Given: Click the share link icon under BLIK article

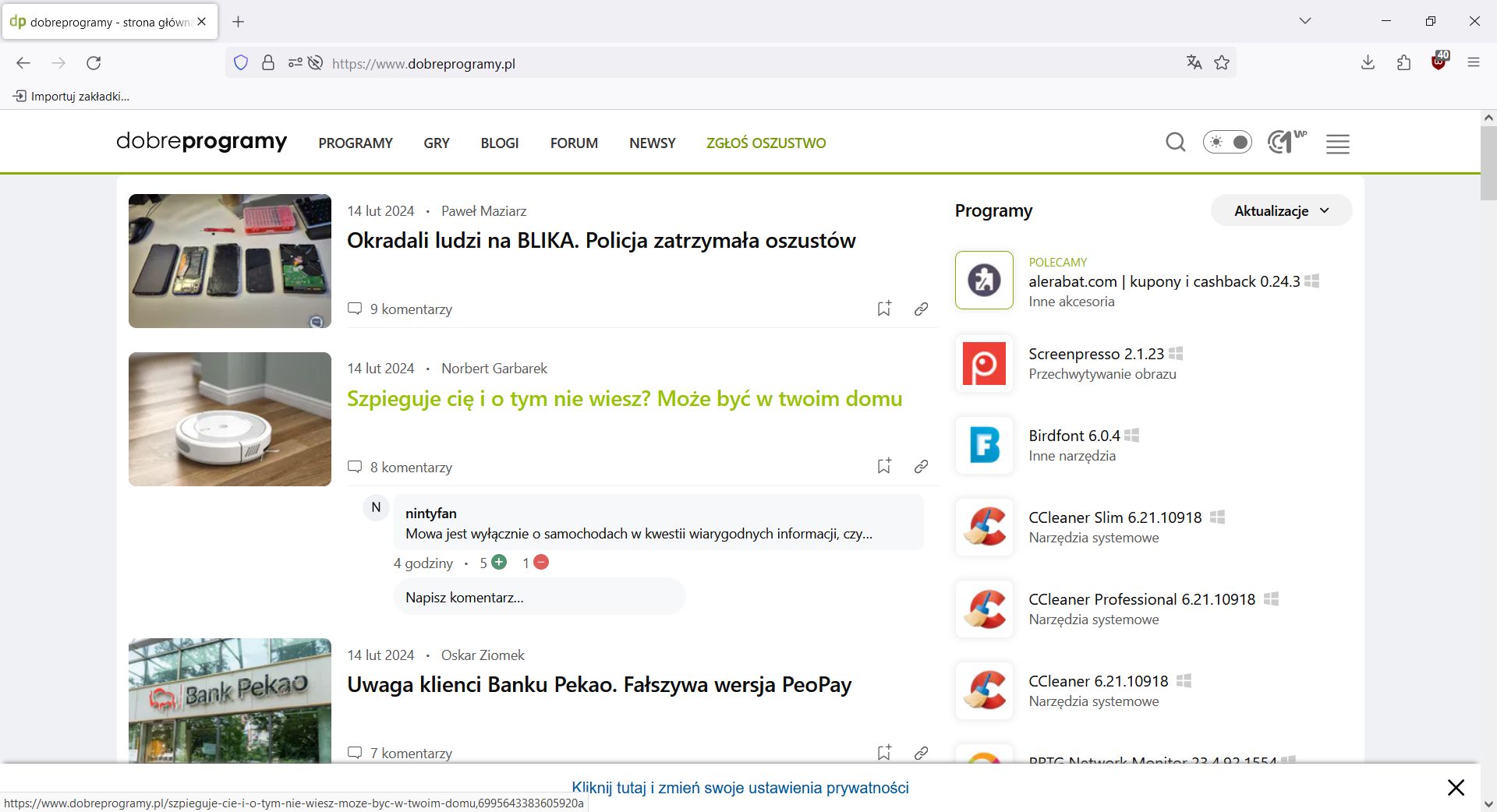Looking at the screenshot, I should (x=921, y=308).
